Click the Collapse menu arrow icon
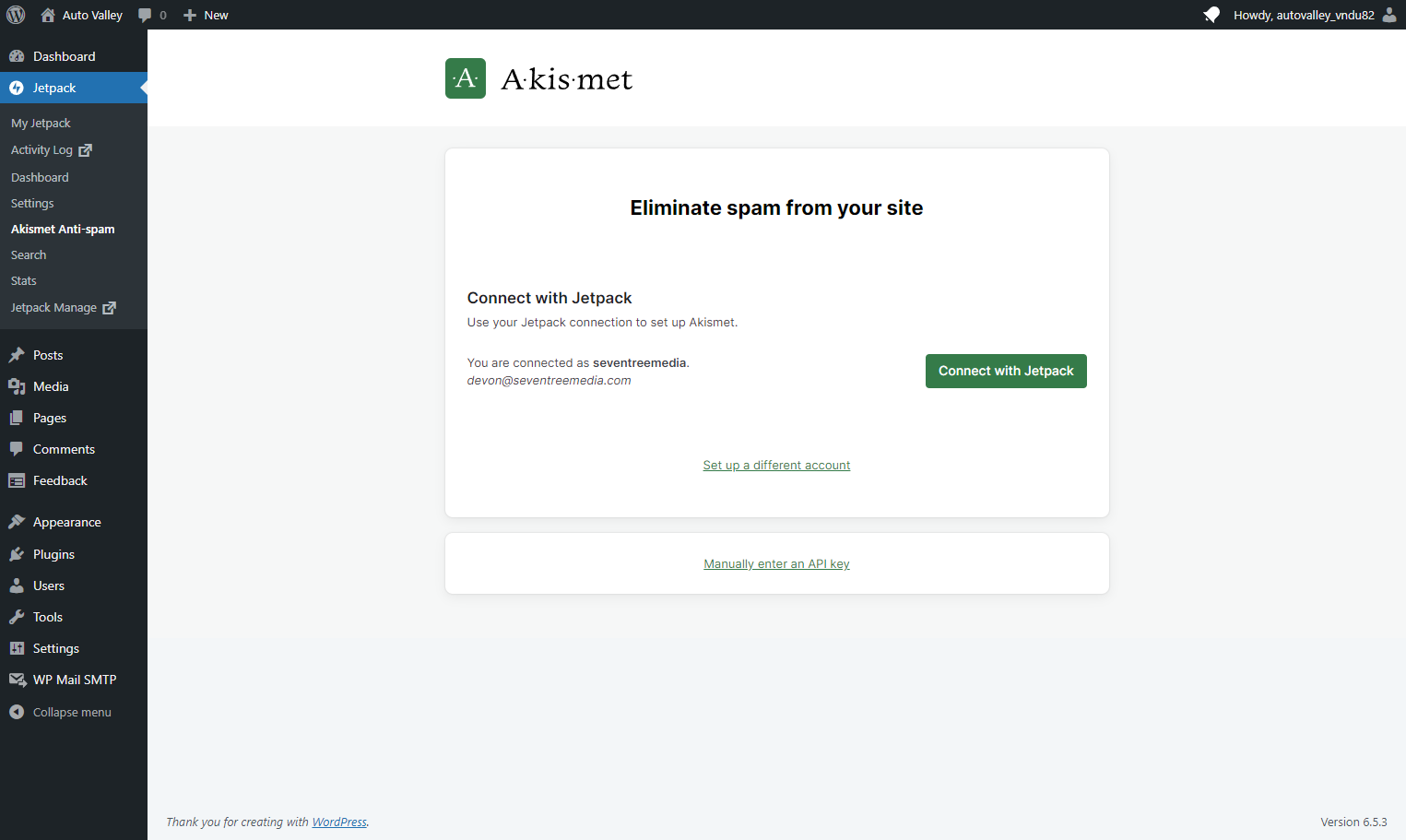 pyautogui.click(x=17, y=712)
